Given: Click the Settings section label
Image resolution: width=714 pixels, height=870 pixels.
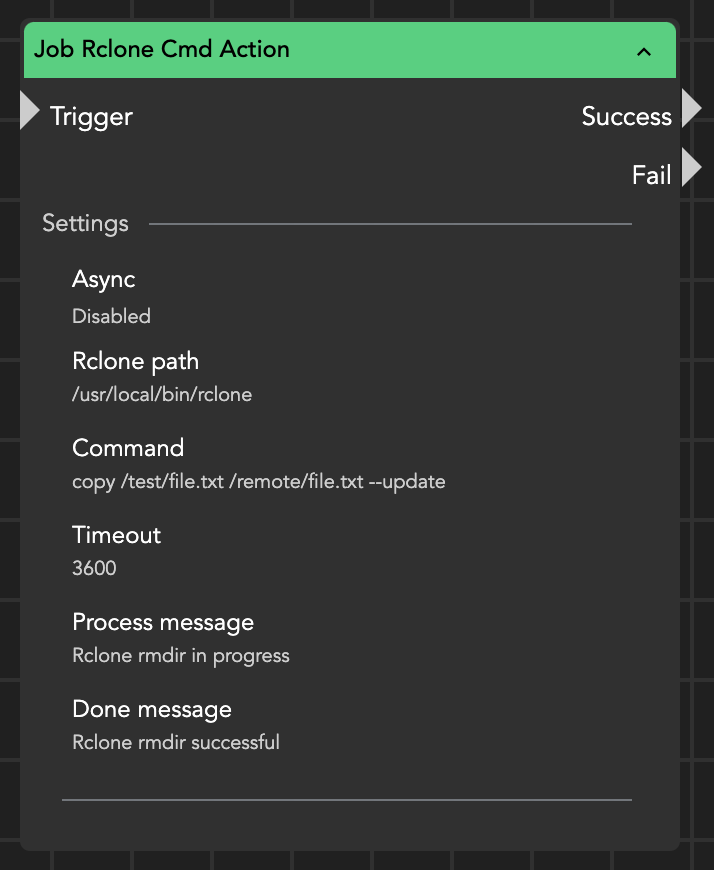Looking at the screenshot, I should click(85, 224).
